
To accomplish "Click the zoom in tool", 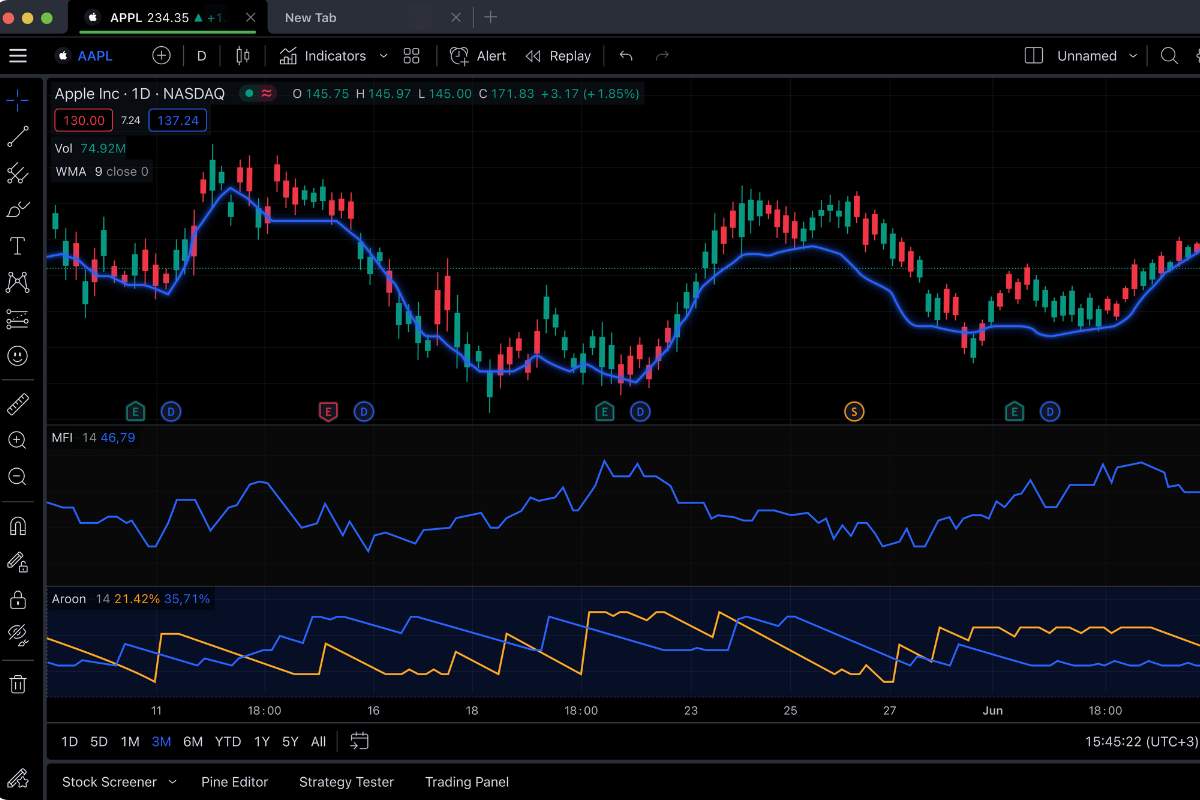I will pyautogui.click(x=17, y=440).
